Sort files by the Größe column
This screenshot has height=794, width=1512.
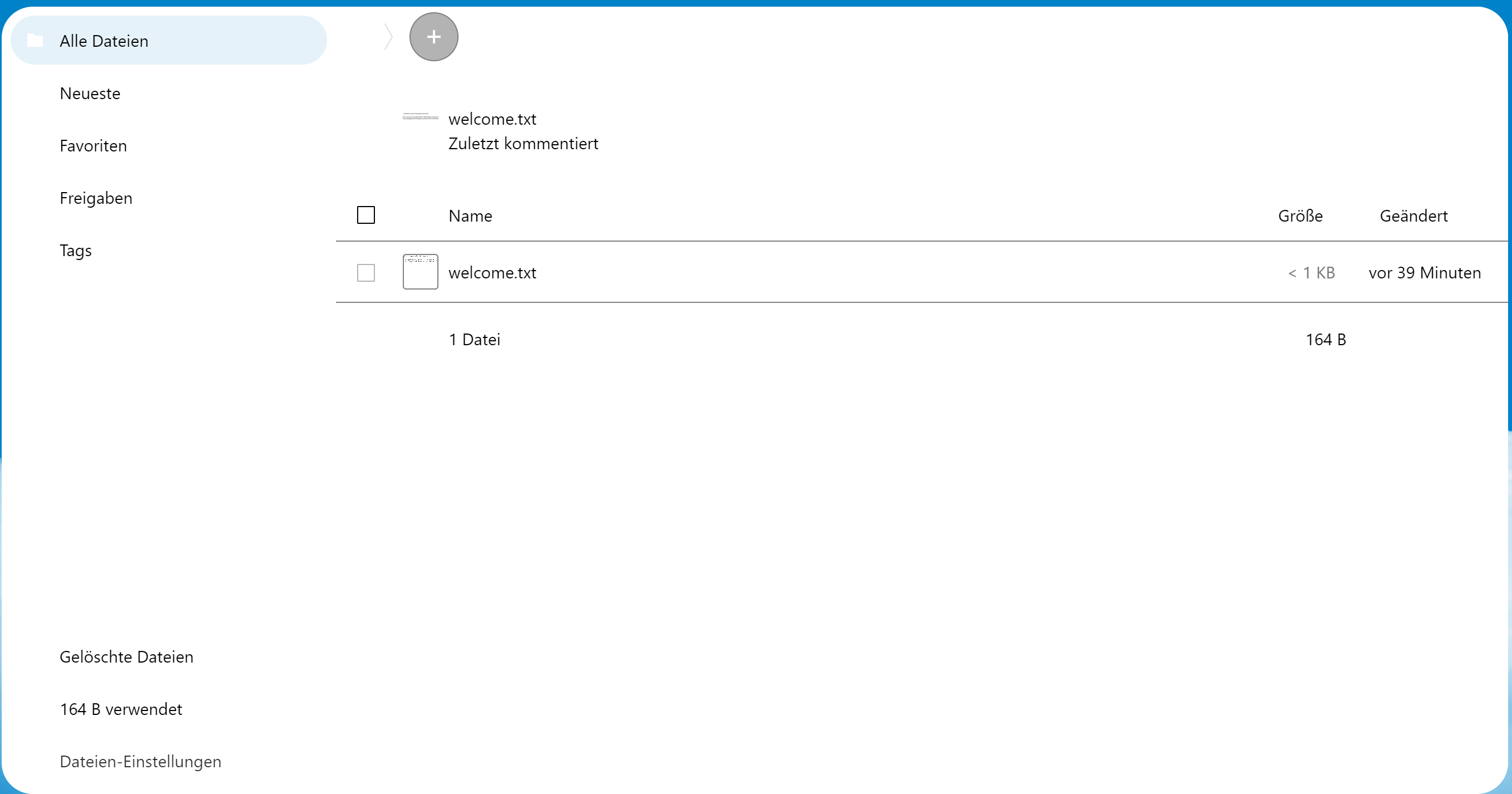pyautogui.click(x=1300, y=216)
